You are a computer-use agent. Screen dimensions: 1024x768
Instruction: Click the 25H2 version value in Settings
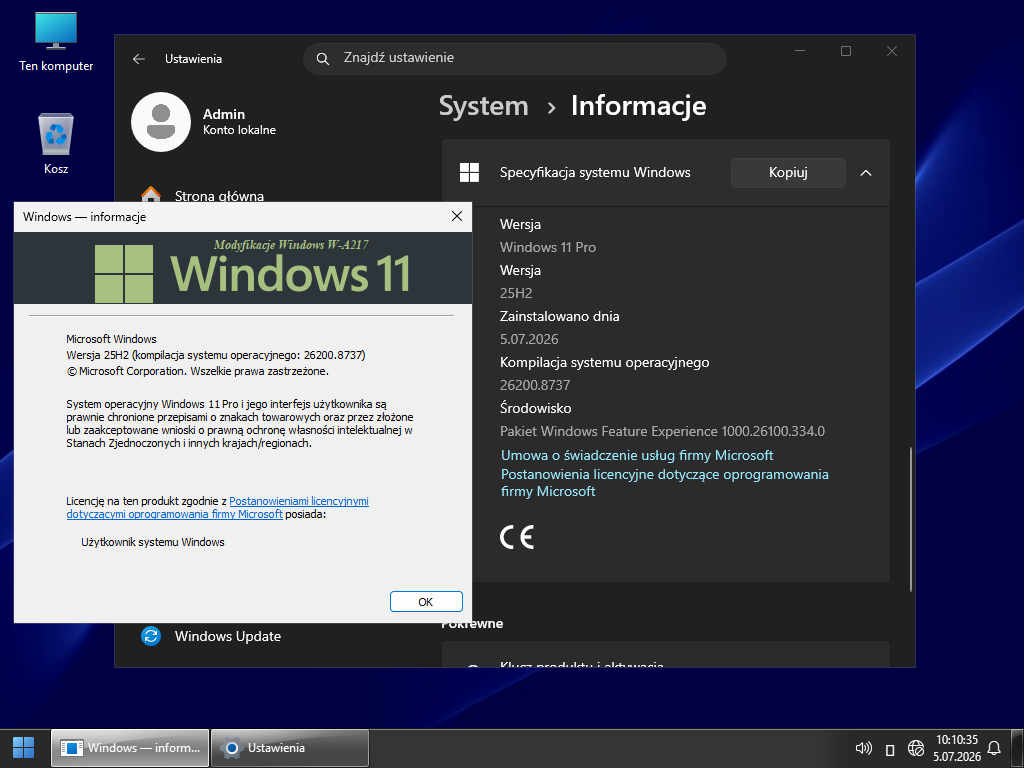pyautogui.click(x=516, y=293)
